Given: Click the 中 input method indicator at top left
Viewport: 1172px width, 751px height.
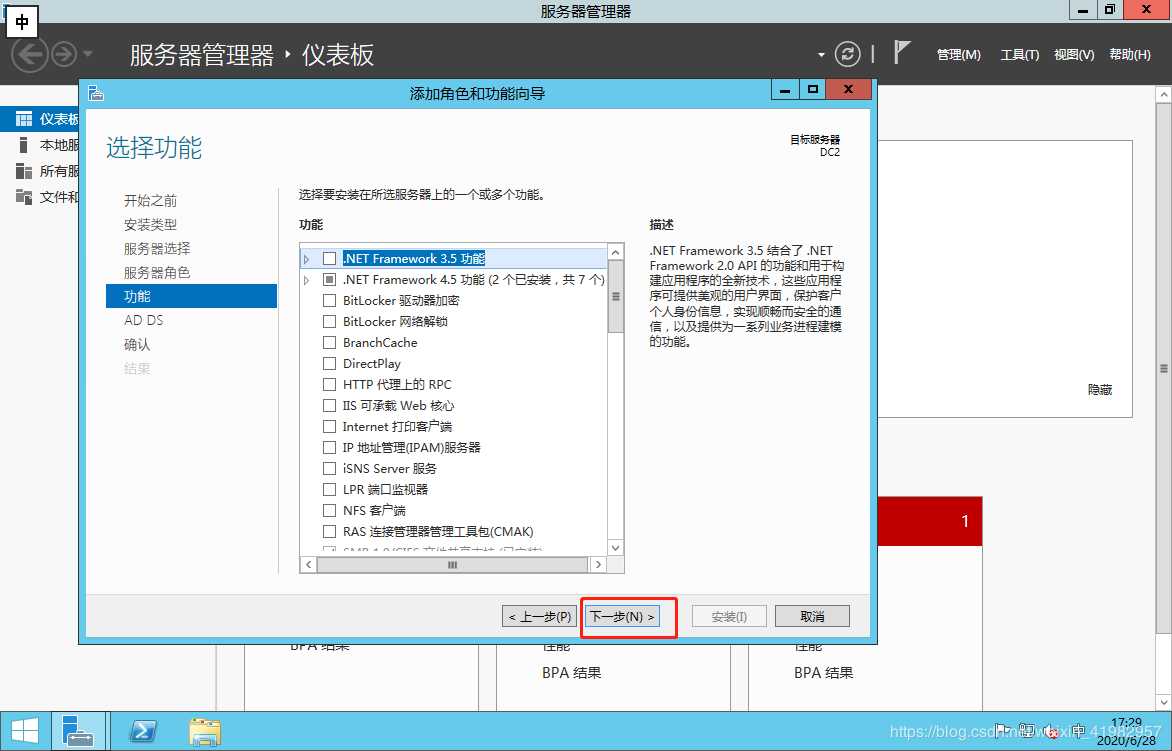Looking at the screenshot, I should (x=22, y=22).
